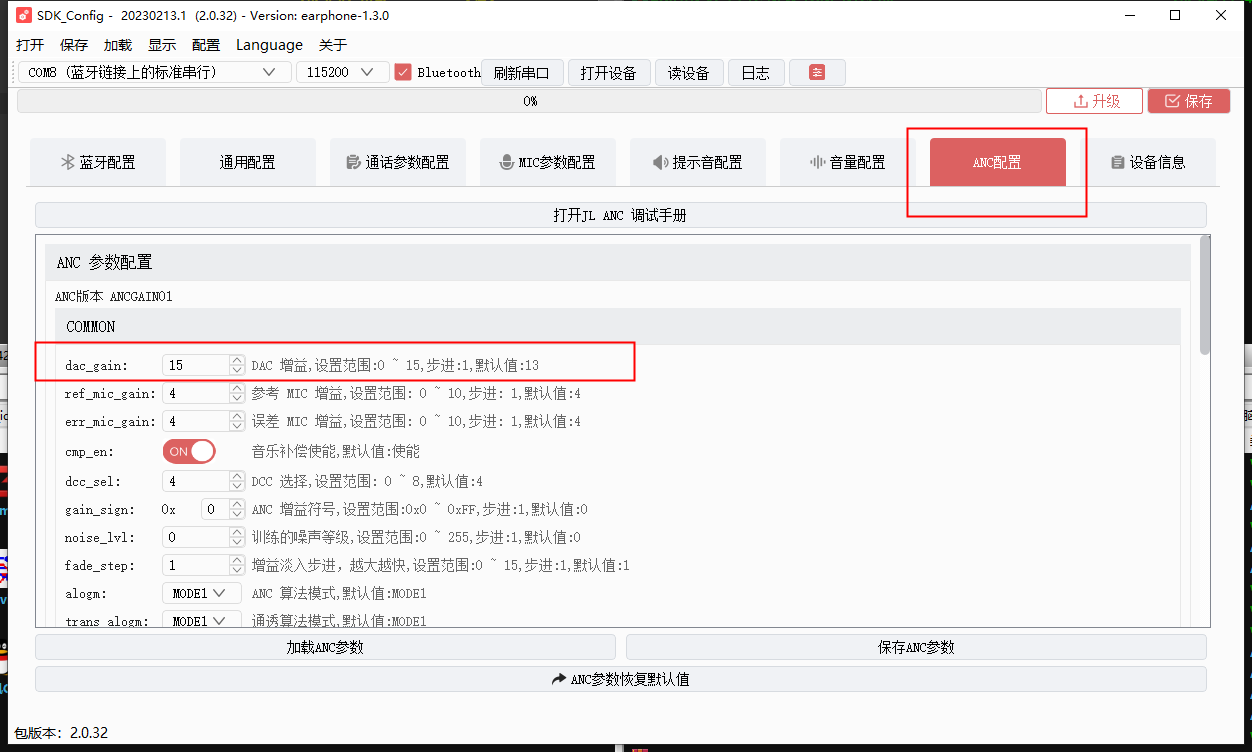
Task: Open the 设备信息 tab with clipboard icon
Action: (x=1148, y=162)
